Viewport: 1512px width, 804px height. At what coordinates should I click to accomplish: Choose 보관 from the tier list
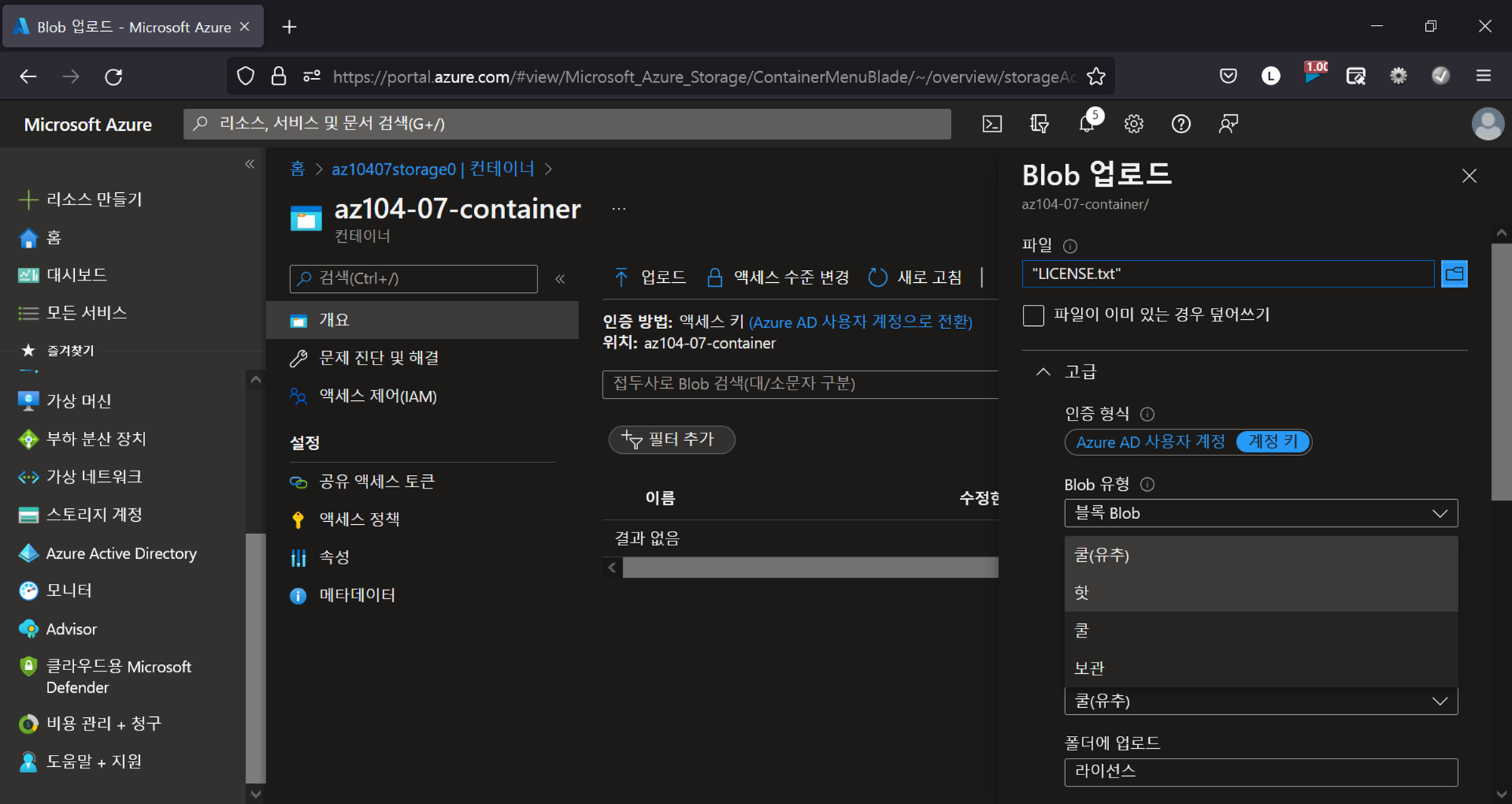pos(1261,668)
